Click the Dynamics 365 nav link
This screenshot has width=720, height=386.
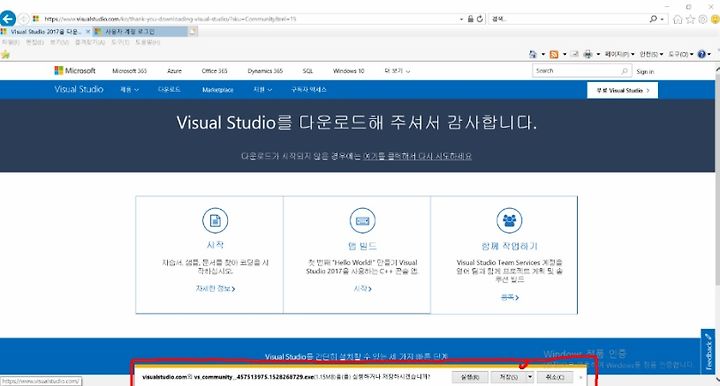pos(265,71)
